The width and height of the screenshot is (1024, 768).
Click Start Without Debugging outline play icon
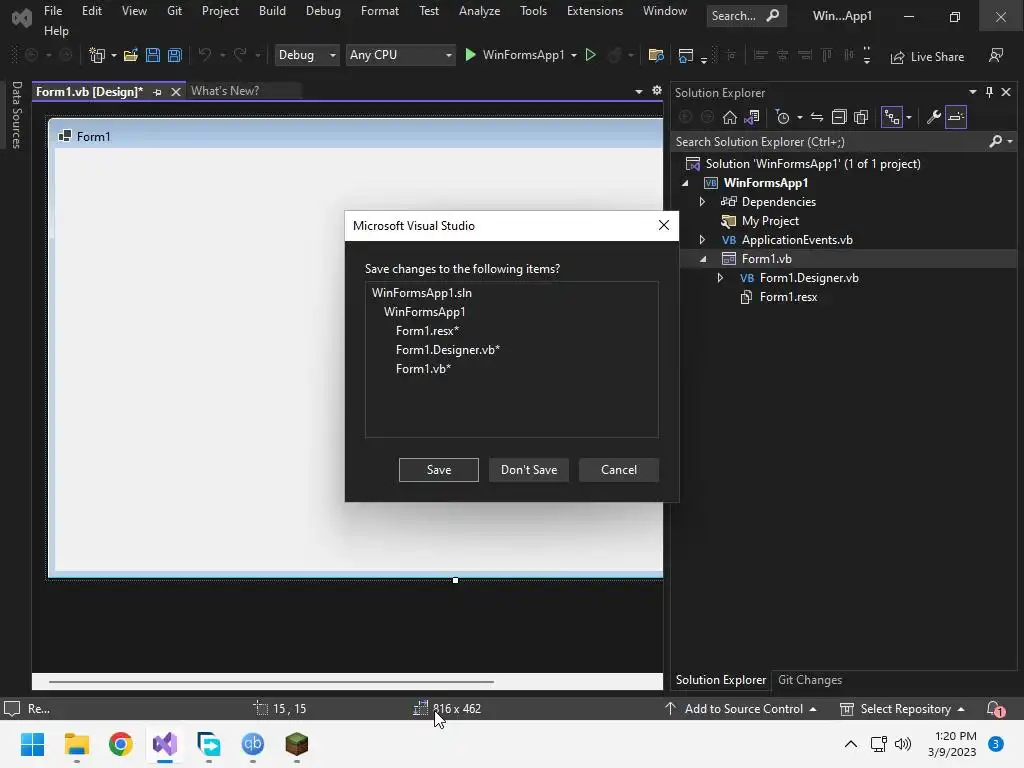coord(590,55)
